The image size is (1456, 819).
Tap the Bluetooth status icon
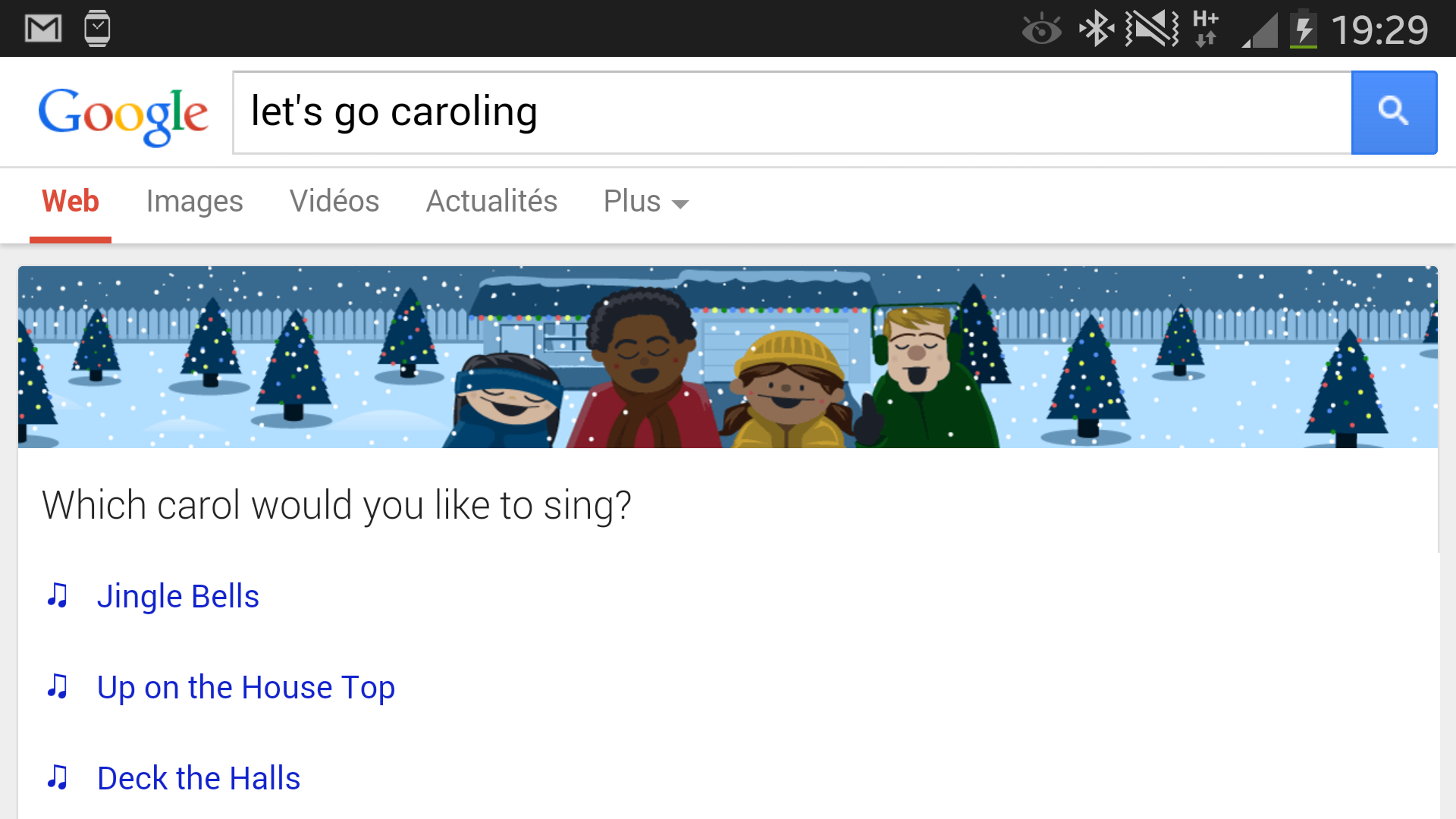[x=1097, y=30]
